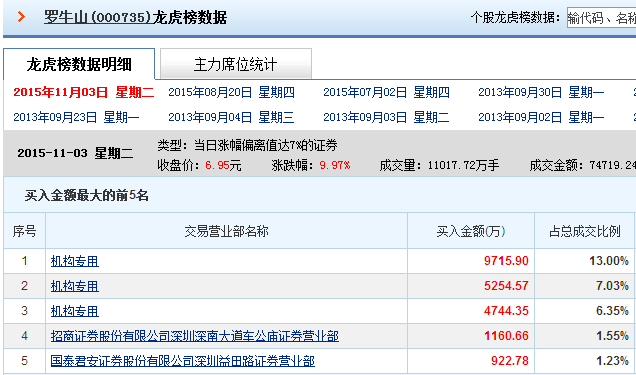Select the date 2015年07月02日 星期四
This screenshot has width=636, height=375.
tap(386, 92)
